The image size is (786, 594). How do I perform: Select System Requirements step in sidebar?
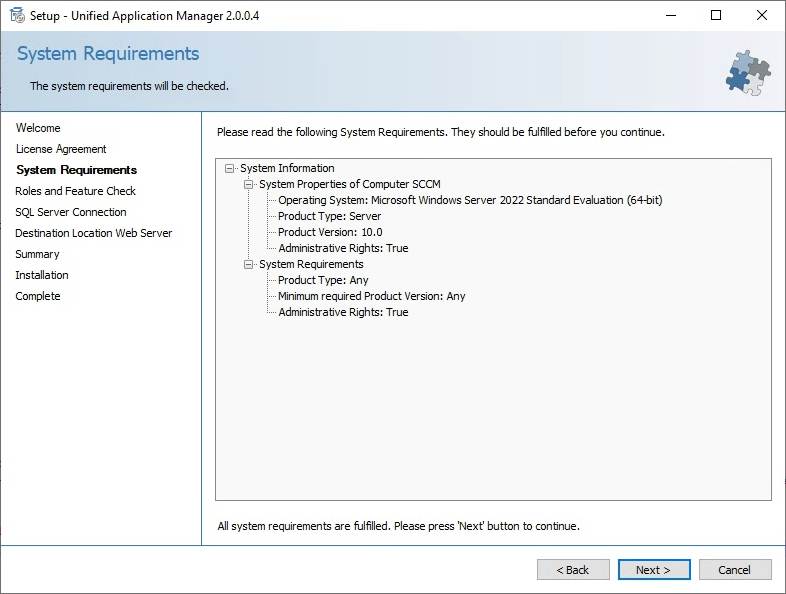[x=76, y=170]
